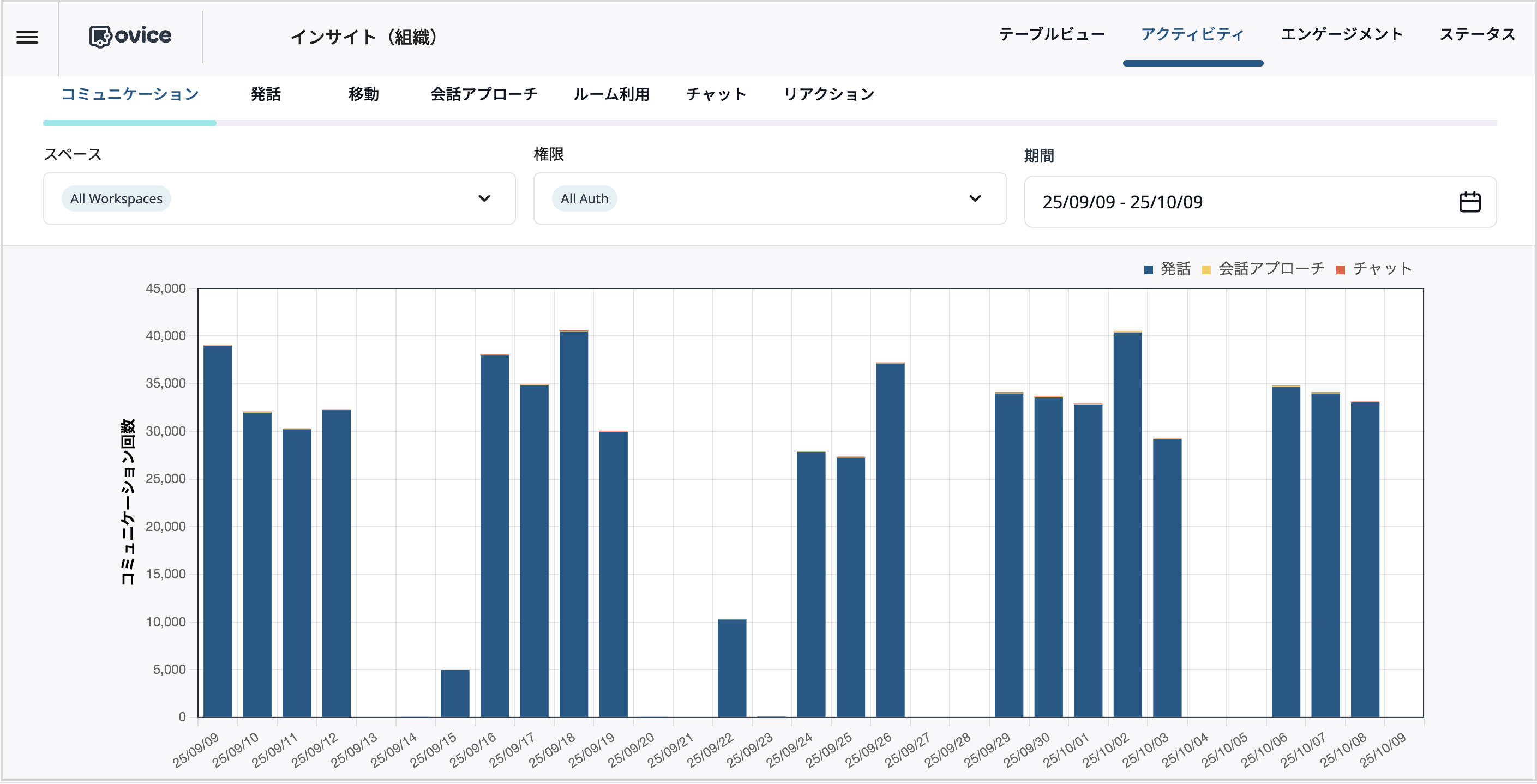The image size is (1537, 784).
Task: Open the ルーム利用 sub-tab
Action: (611, 94)
